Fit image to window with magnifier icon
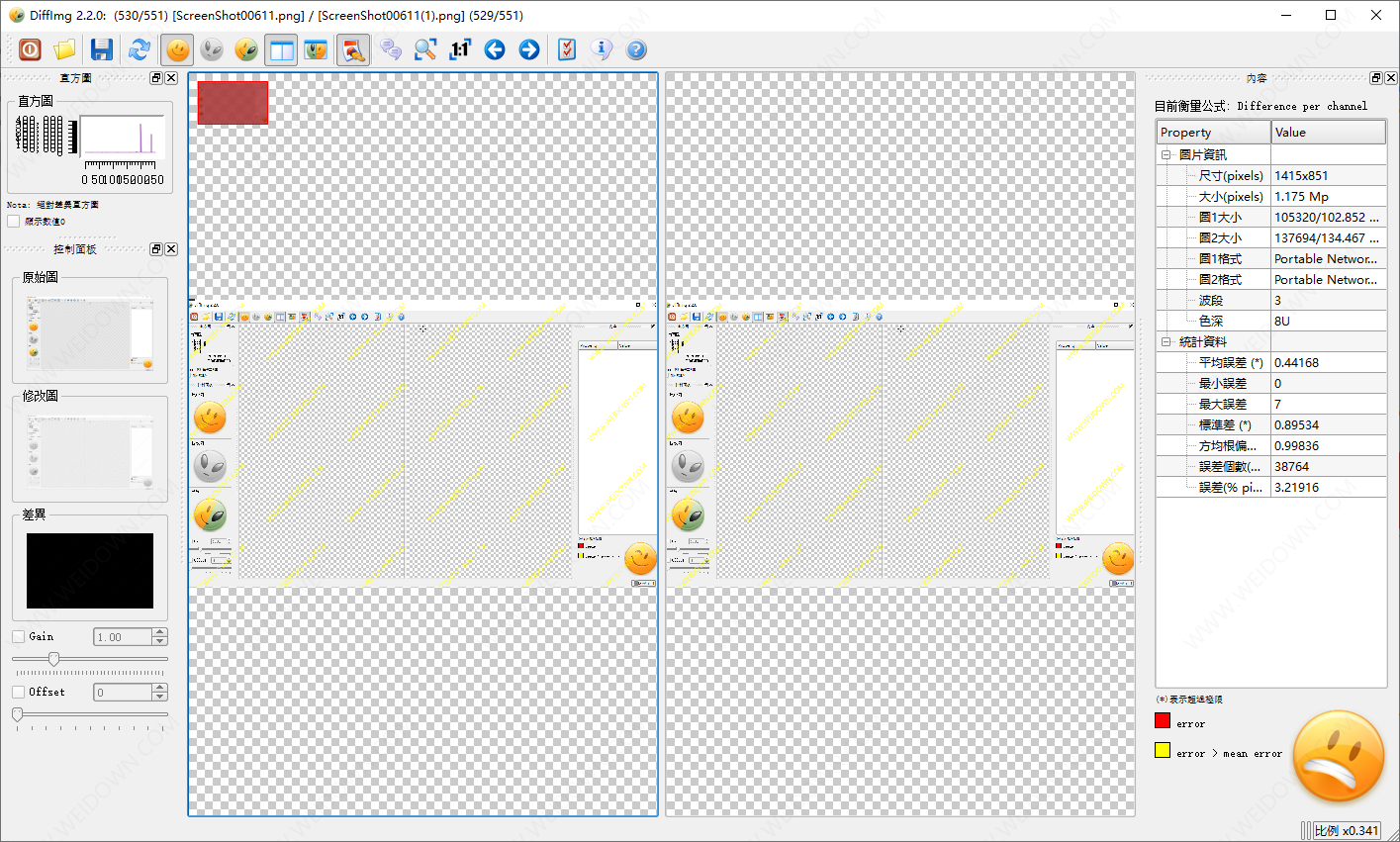The image size is (1400, 842). tap(425, 49)
